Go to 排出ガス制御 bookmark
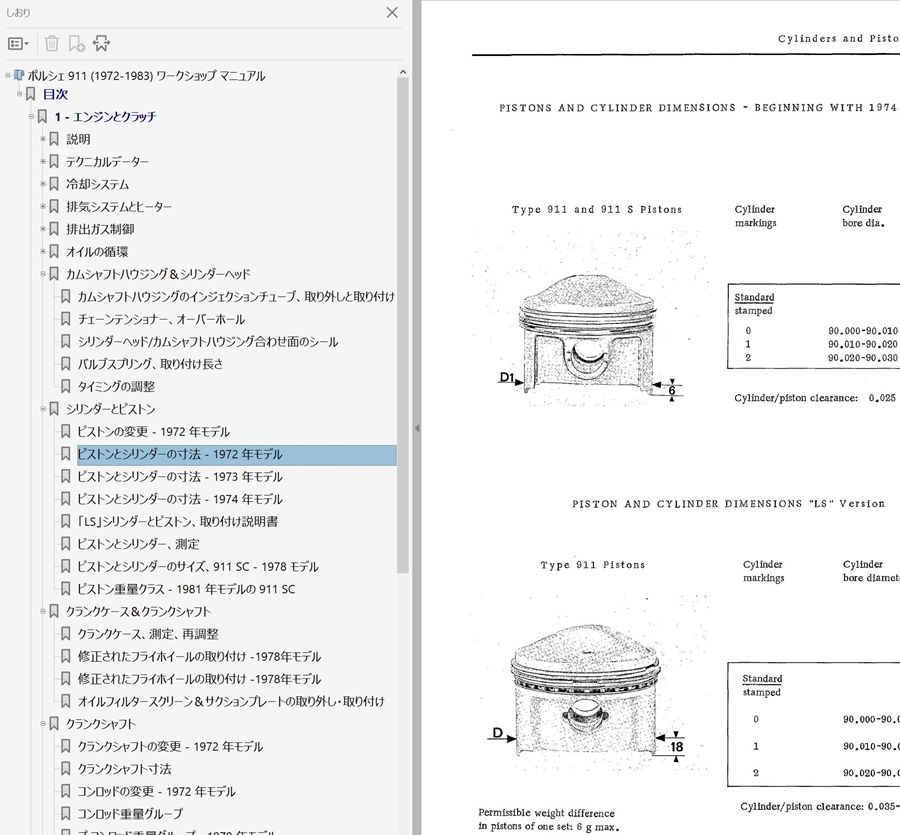This screenshot has width=900, height=835. coord(100,229)
